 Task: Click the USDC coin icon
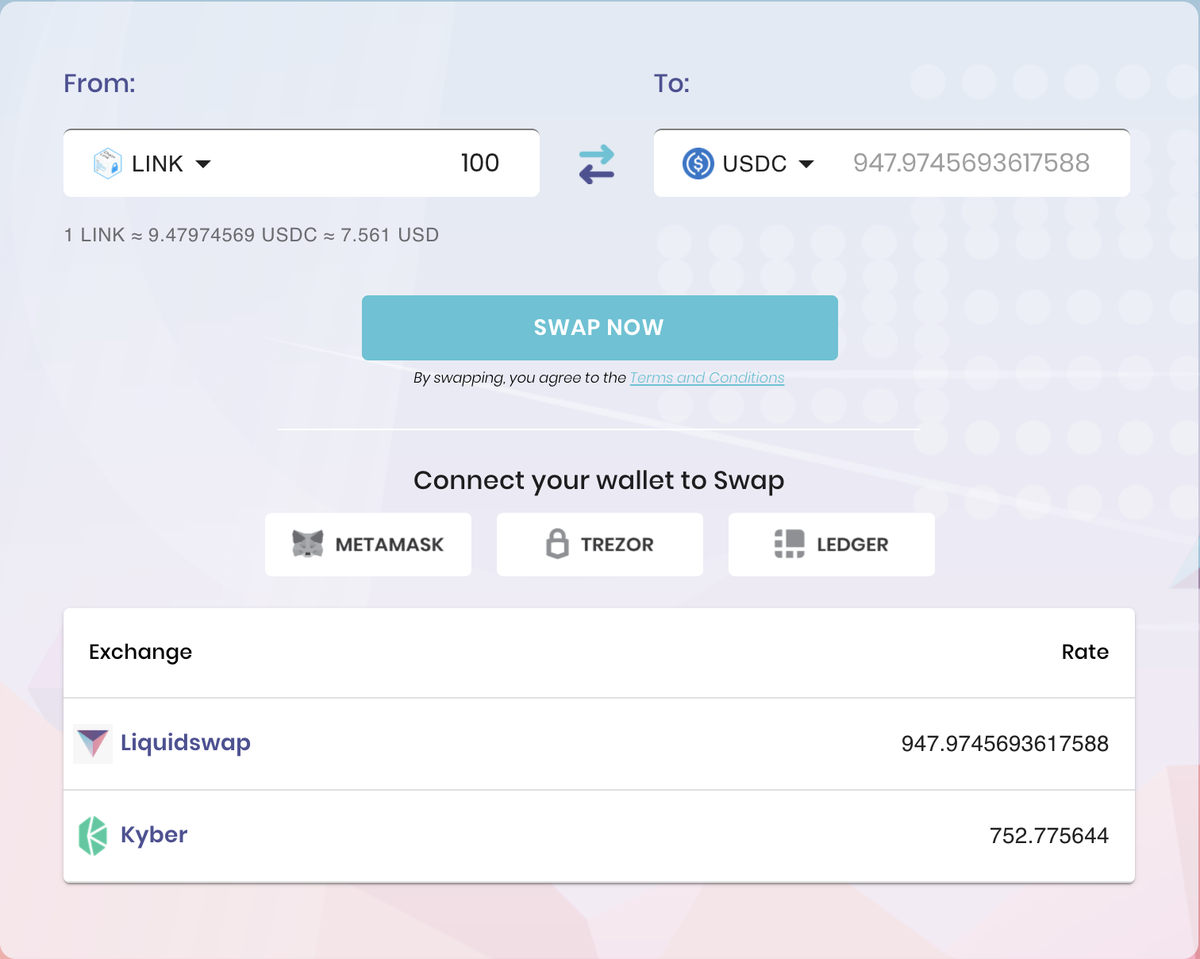tap(698, 163)
